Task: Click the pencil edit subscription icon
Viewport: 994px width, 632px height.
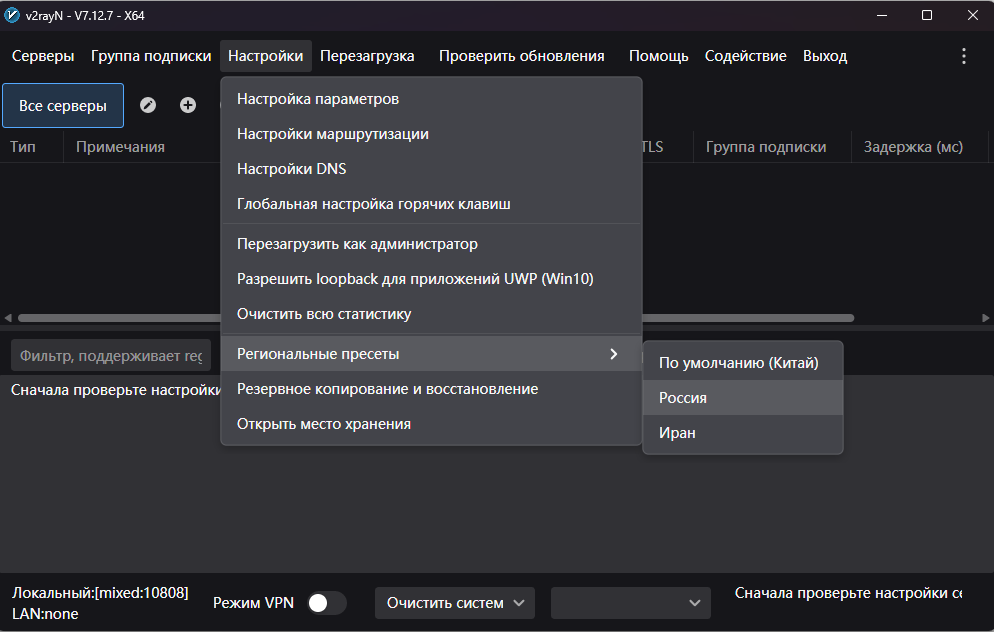Action: click(x=148, y=105)
